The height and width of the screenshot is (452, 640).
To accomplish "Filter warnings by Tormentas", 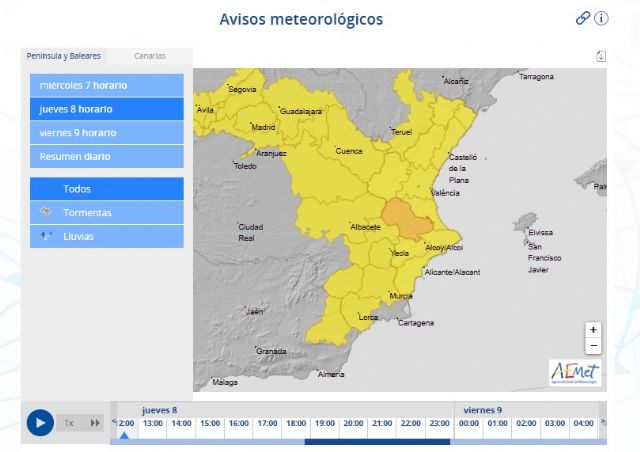I will 107,213.
